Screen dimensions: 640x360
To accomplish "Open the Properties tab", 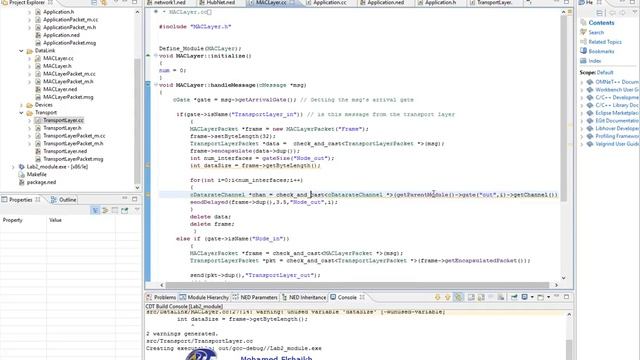I will [20, 200].
